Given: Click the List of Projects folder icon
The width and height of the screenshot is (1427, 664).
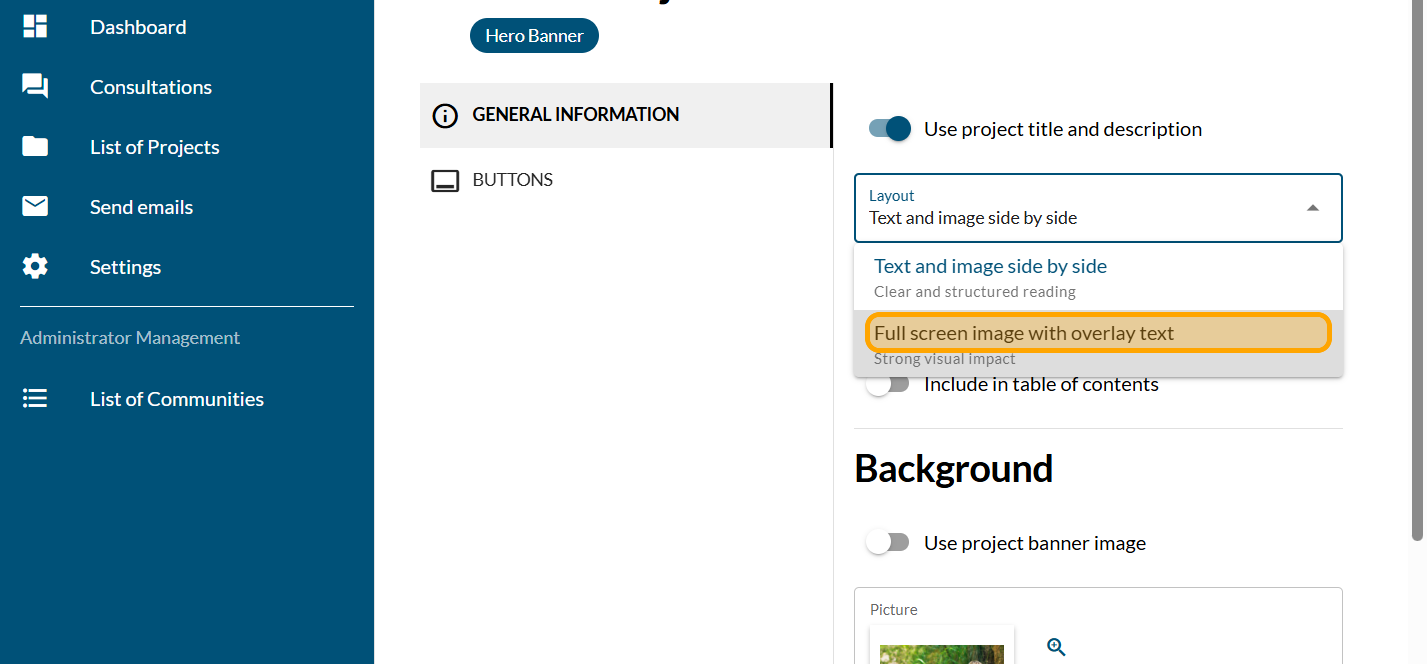Looking at the screenshot, I should pyautogui.click(x=35, y=147).
